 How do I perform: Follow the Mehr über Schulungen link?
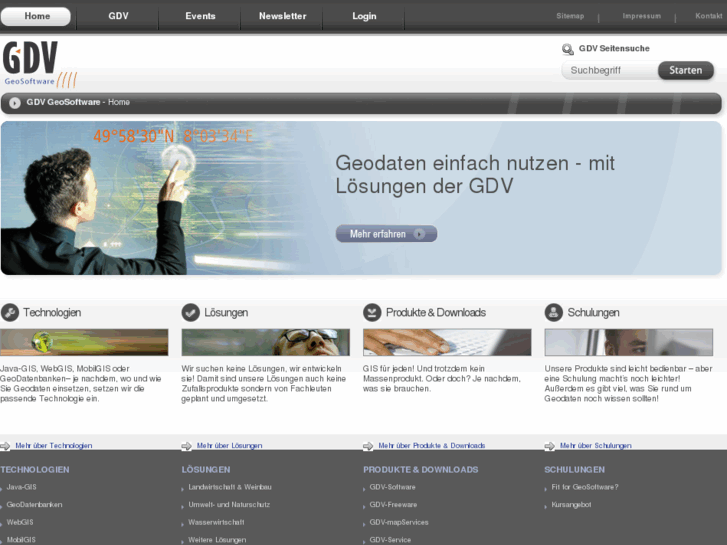coord(596,445)
